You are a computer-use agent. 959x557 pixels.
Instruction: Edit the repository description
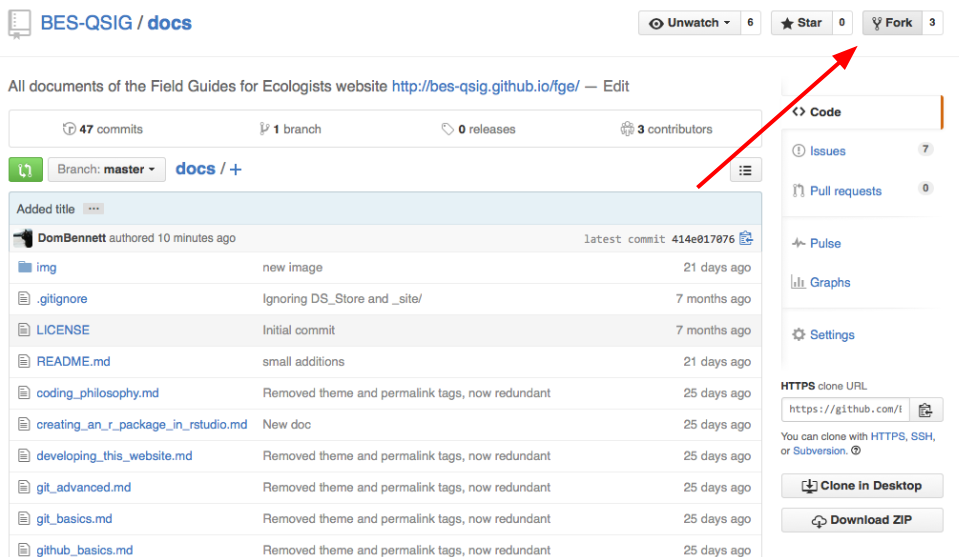click(x=616, y=86)
